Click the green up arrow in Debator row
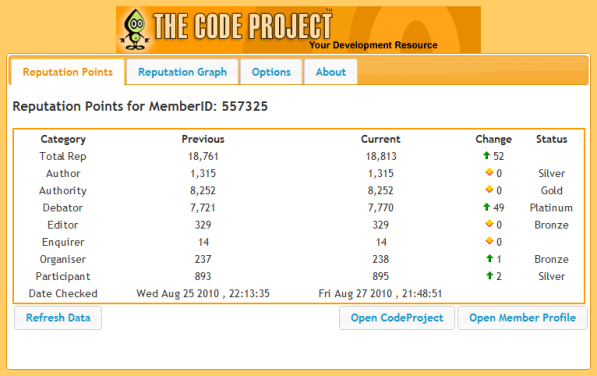 click(x=486, y=207)
